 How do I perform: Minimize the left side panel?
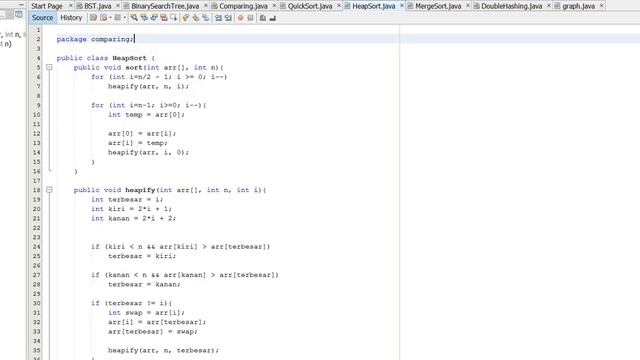click(21, 4)
